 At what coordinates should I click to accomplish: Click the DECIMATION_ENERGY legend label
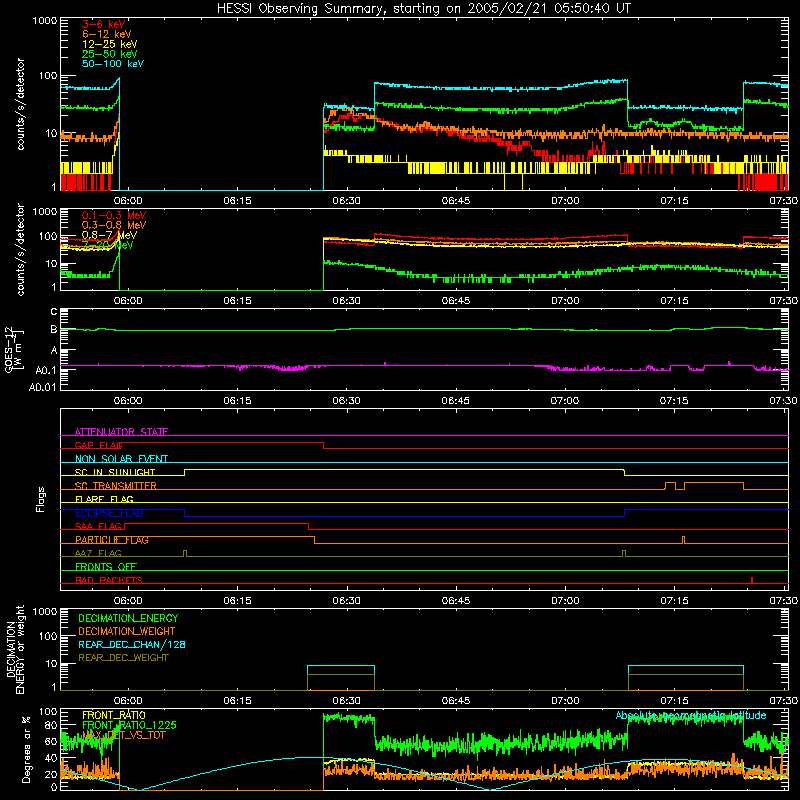[x=128, y=618]
